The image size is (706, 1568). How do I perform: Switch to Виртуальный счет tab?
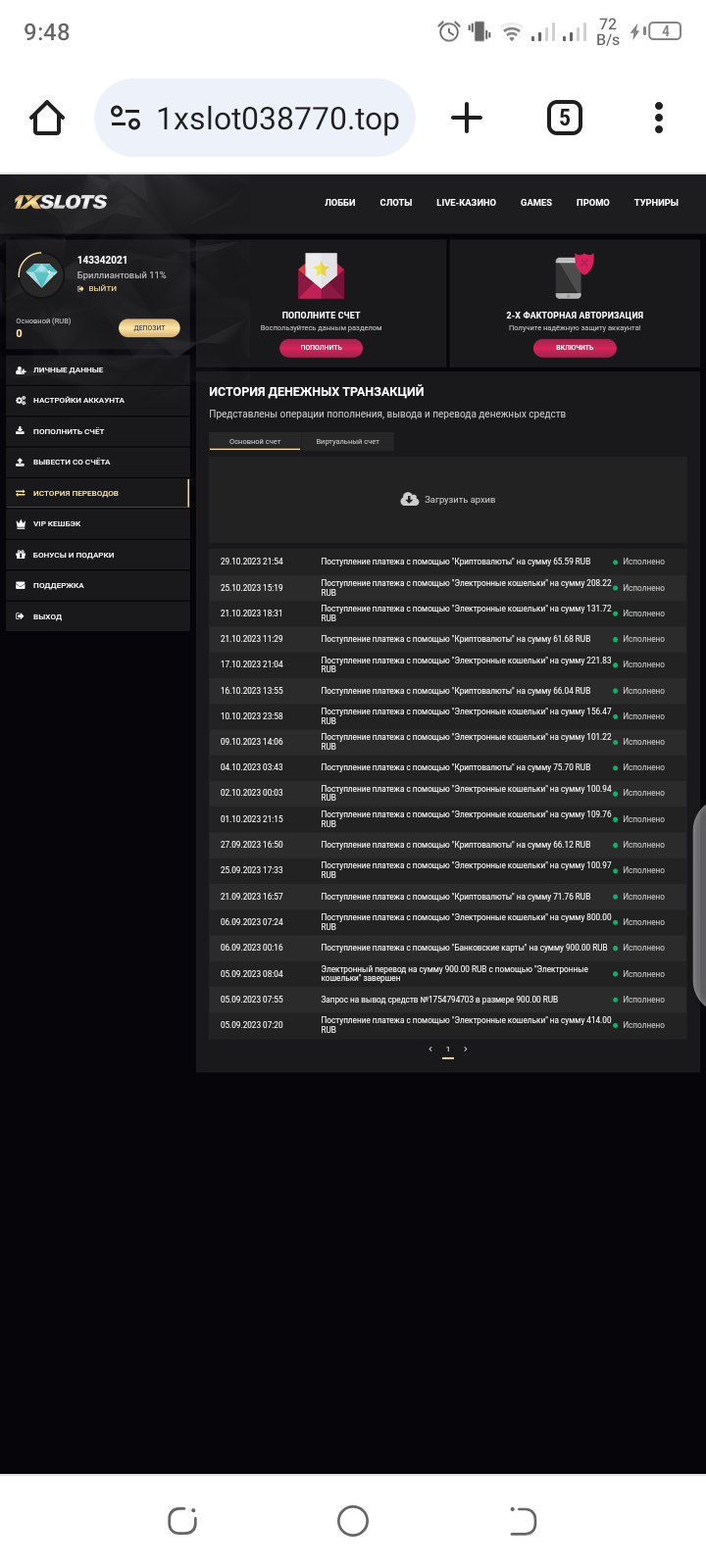point(347,442)
